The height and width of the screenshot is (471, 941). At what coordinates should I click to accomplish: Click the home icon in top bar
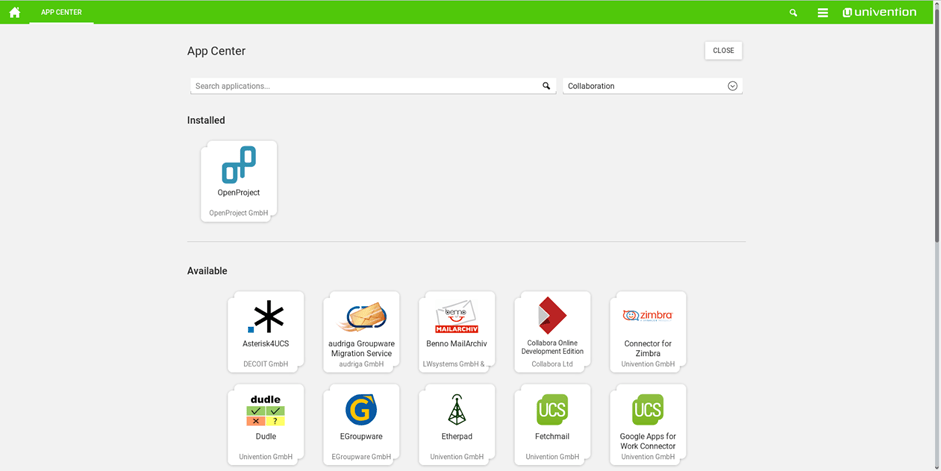14,12
